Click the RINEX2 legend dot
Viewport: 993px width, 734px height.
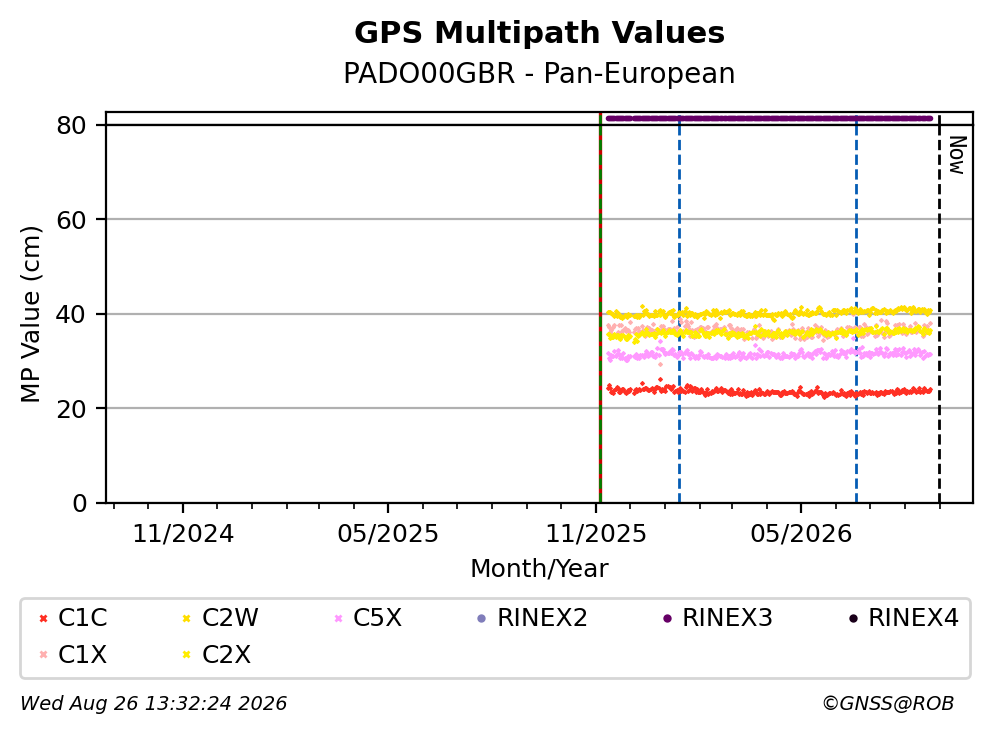point(481,618)
